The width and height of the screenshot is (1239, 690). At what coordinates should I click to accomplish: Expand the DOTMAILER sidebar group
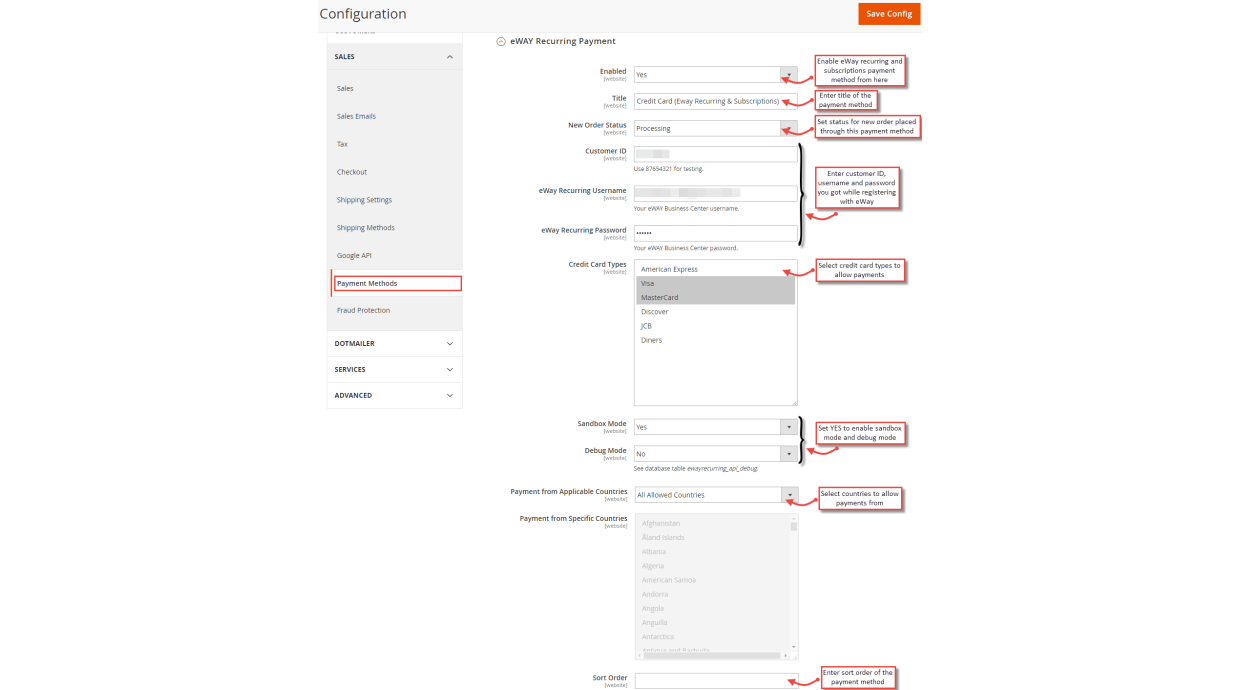[x=394, y=344]
